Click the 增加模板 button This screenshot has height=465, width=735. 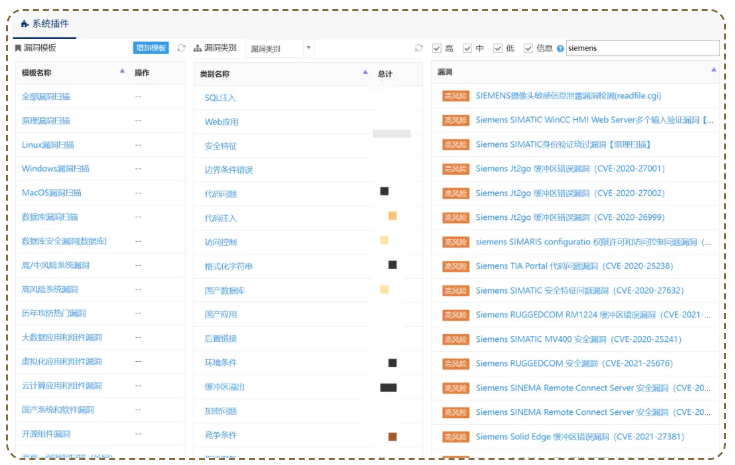click(x=151, y=48)
